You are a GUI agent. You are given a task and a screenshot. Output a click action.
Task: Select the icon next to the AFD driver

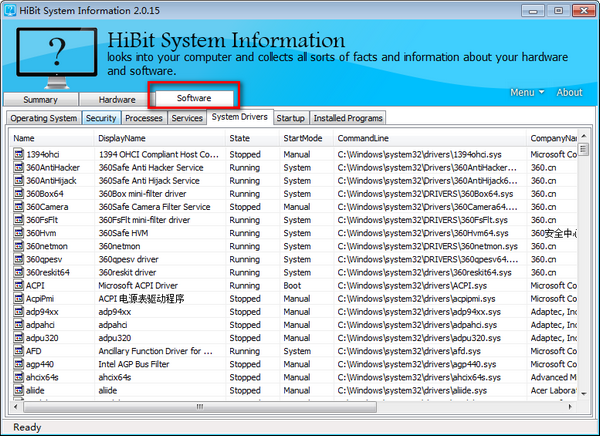[18, 350]
